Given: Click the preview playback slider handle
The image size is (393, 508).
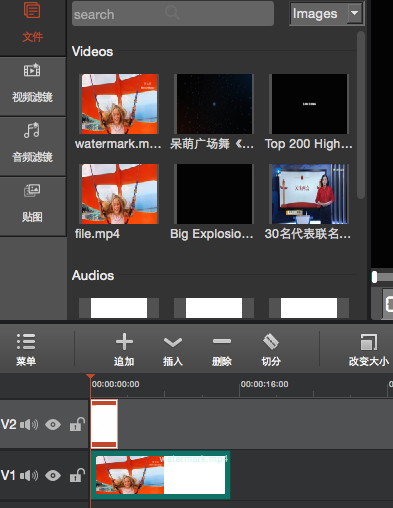Looking at the screenshot, I should pyautogui.click(x=375, y=277).
